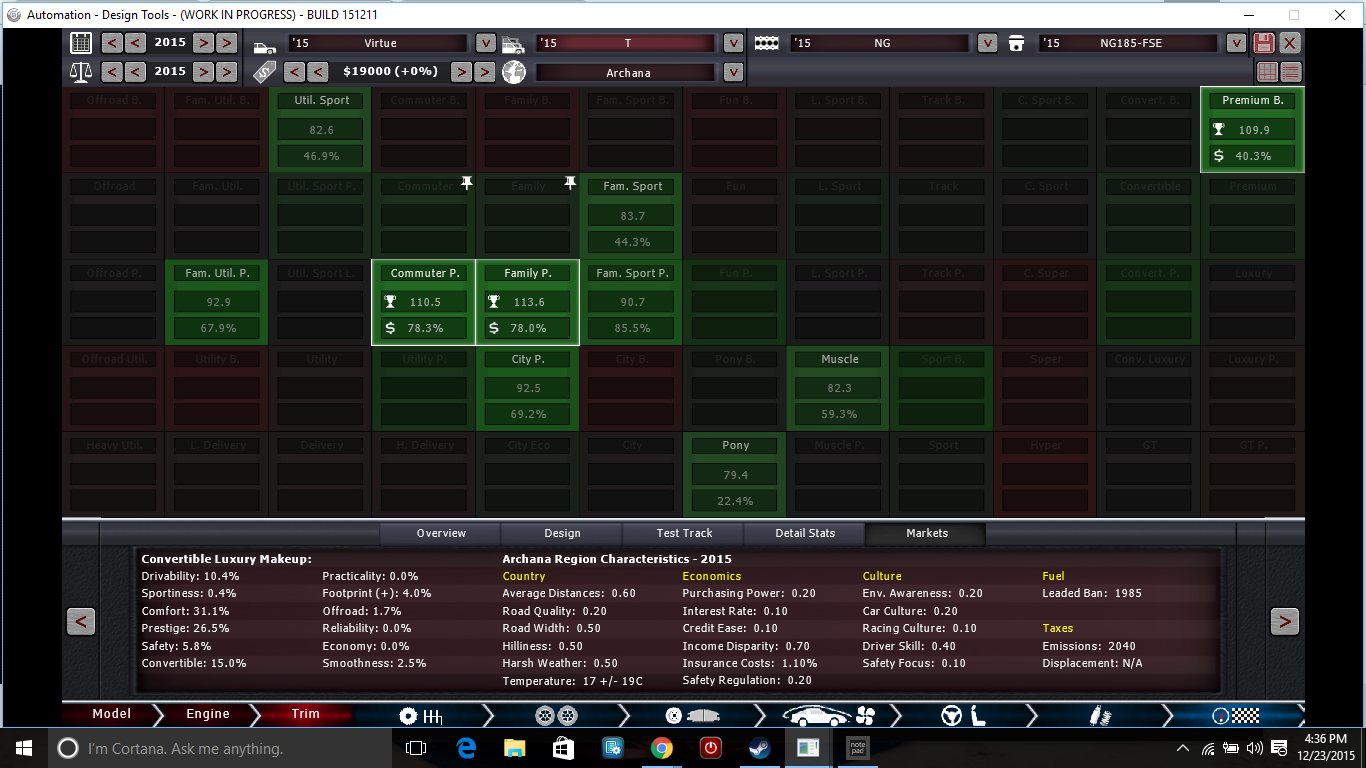Click in the Cortana search box
This screenshot has height=768, width=1366.
pyautogui.click(x=220, y=748)
